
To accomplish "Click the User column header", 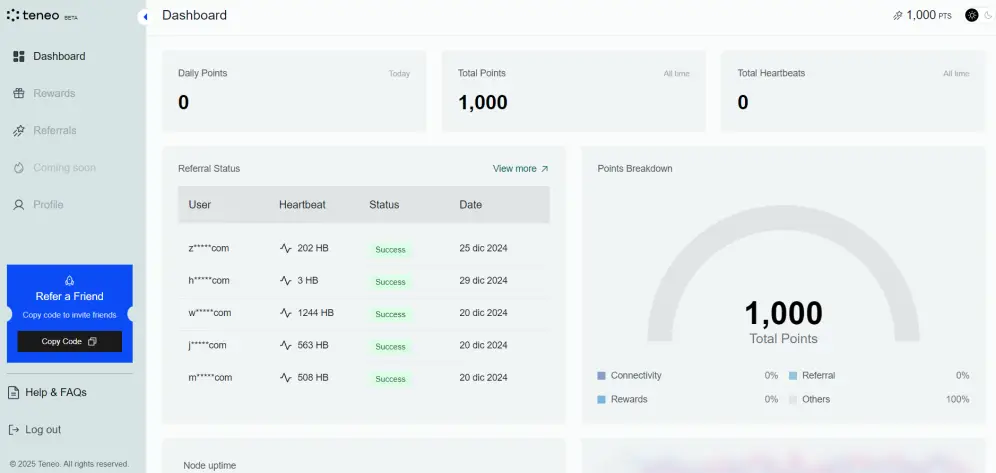I will click(x=199, y=204).
